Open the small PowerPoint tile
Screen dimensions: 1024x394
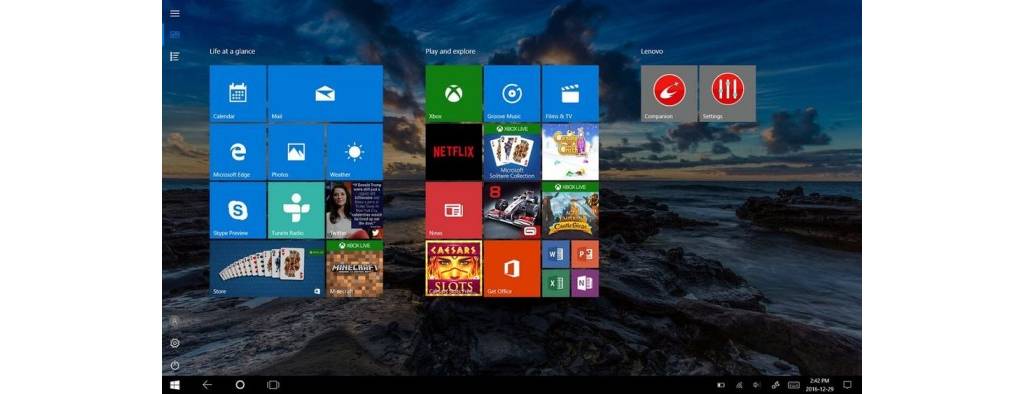tap(585, 254)
